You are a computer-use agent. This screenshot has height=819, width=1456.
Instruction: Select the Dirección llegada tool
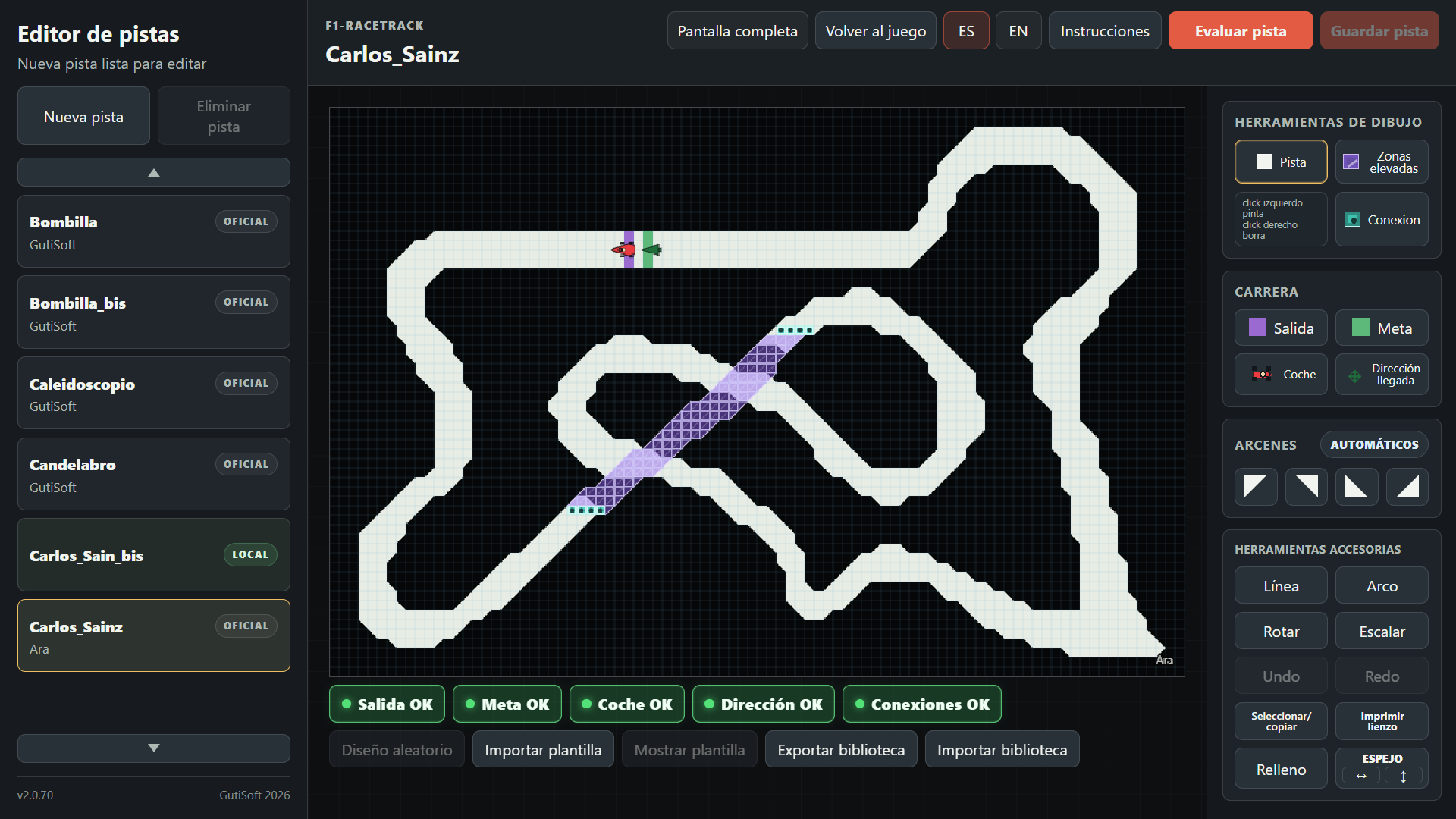(x=1382, y=374)
